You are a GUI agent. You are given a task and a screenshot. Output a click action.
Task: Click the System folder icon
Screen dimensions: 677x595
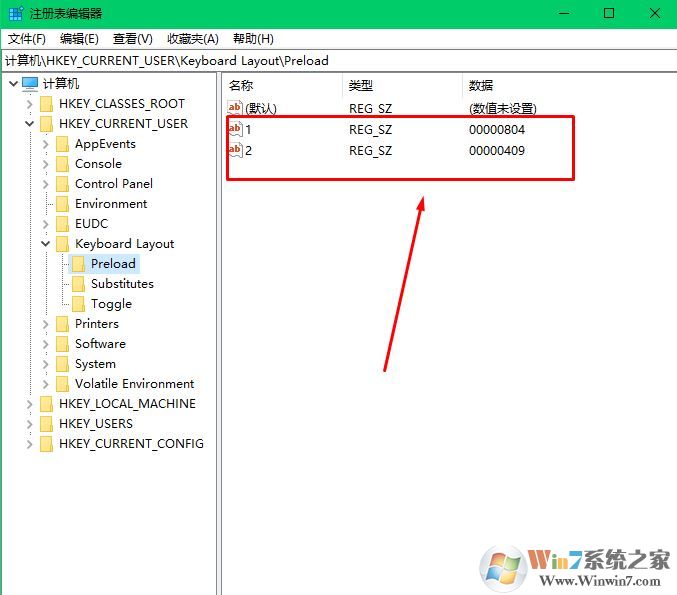coord(63,364)
